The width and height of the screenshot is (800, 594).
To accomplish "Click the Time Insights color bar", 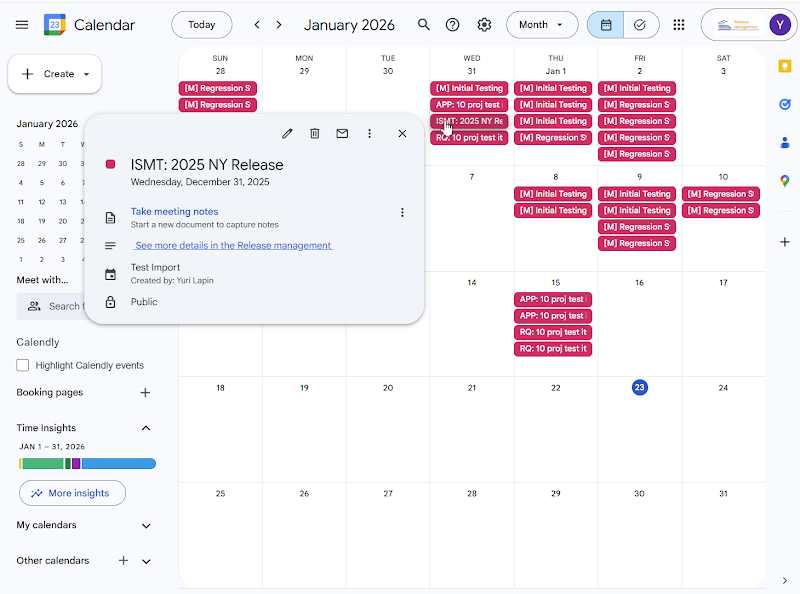I will coord(88,464).
